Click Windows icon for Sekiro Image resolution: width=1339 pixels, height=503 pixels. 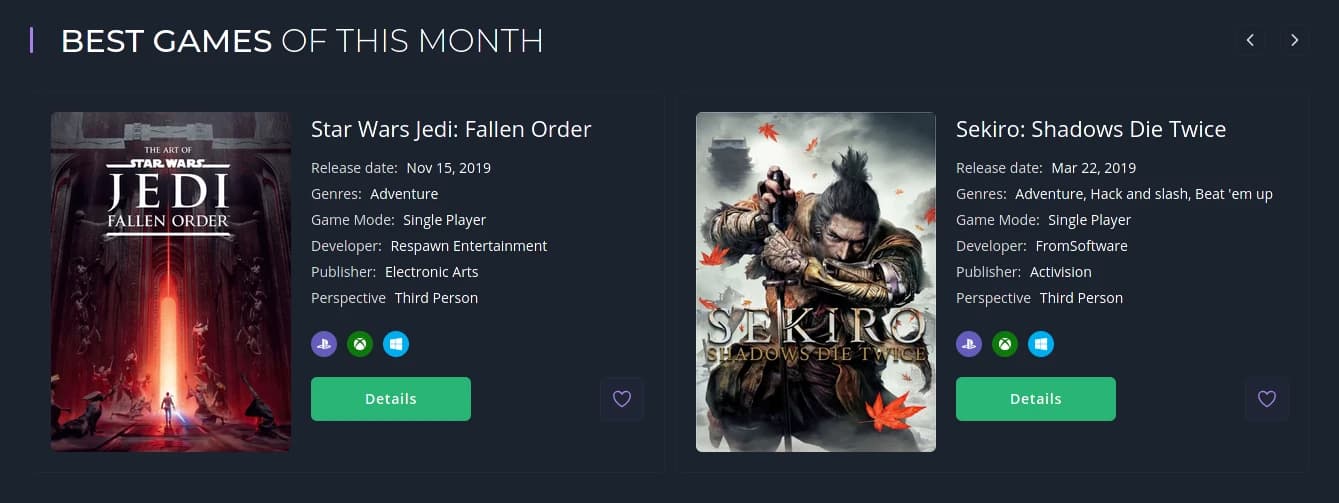(x=1041, y=344)
